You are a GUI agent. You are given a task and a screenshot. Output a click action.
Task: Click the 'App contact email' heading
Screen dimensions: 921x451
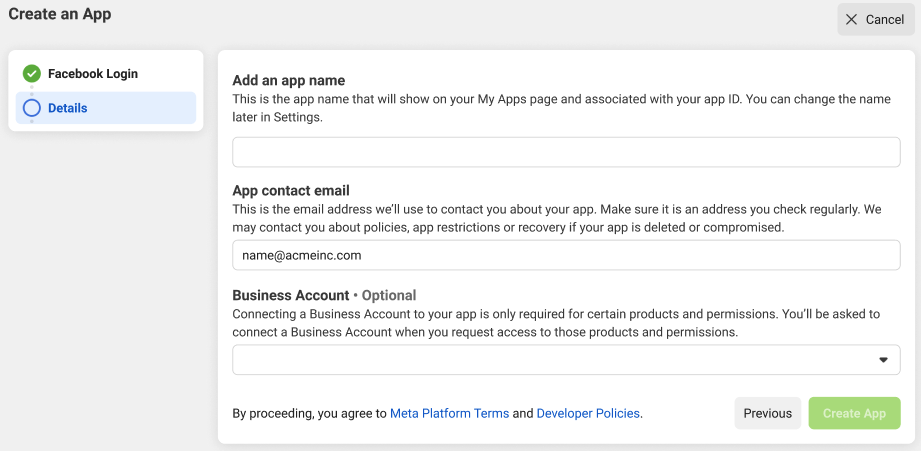[x=290, y=191]
